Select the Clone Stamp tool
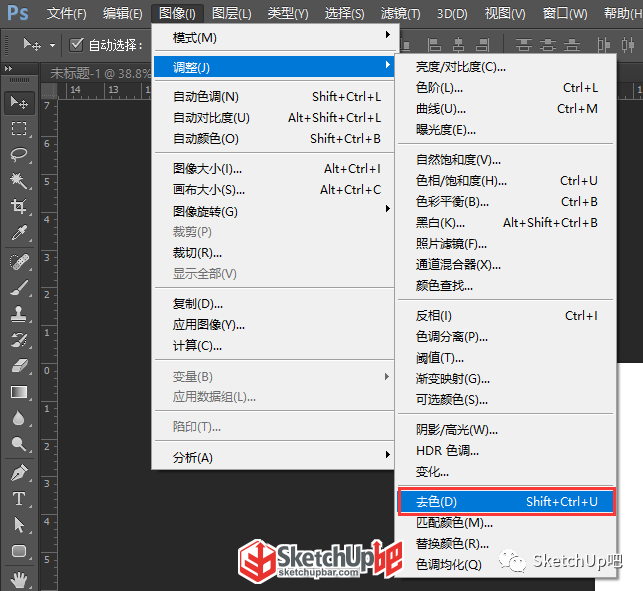 [x=19, y=314]
